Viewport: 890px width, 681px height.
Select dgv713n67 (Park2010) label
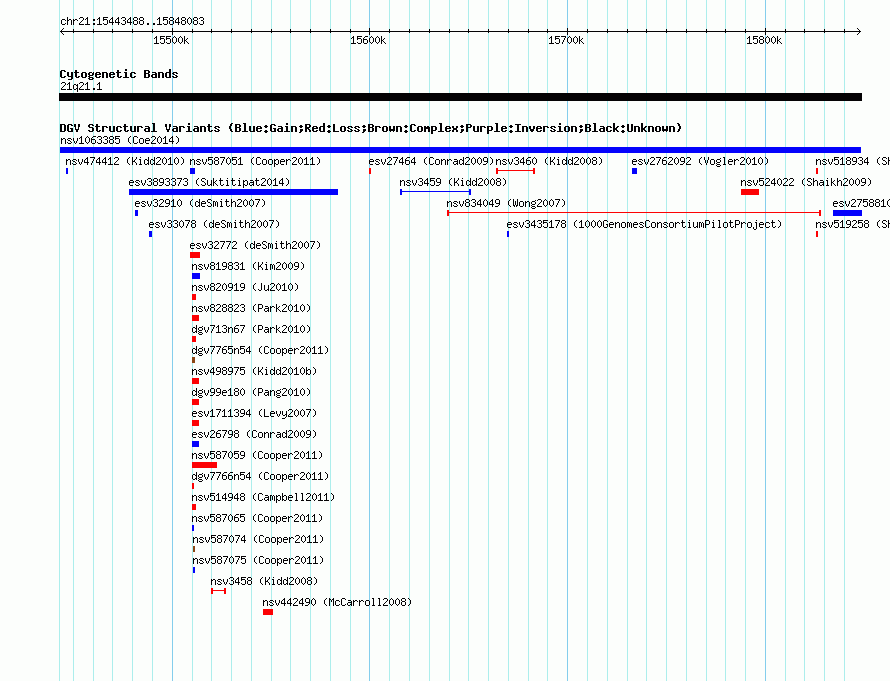(x=251, y=329)
